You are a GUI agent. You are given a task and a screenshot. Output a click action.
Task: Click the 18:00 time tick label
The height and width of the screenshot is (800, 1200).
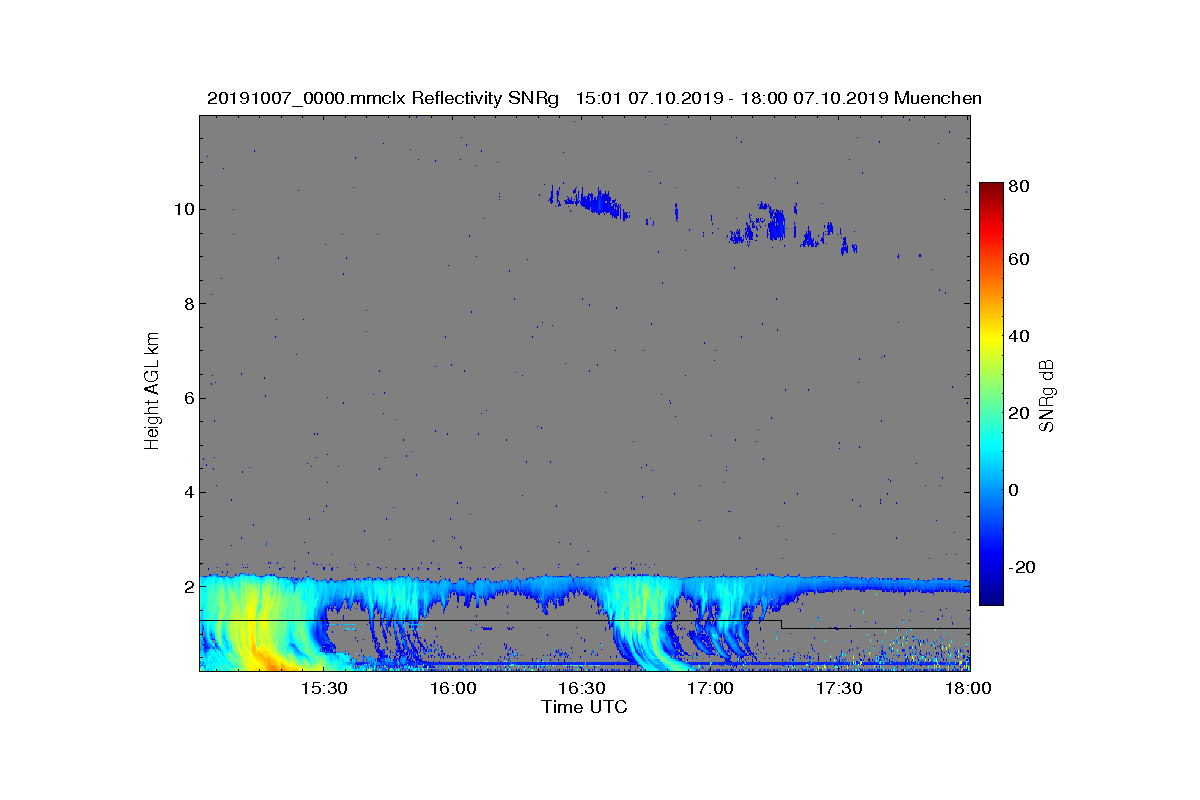tap(967, 689)
